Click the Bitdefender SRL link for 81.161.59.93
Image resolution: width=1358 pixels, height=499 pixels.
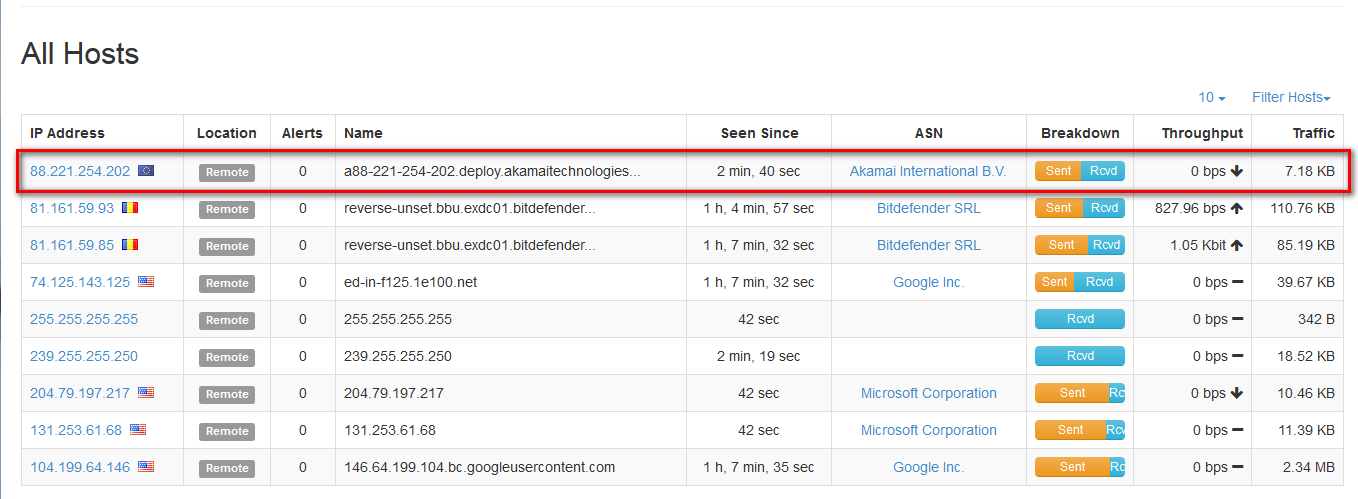928,208
